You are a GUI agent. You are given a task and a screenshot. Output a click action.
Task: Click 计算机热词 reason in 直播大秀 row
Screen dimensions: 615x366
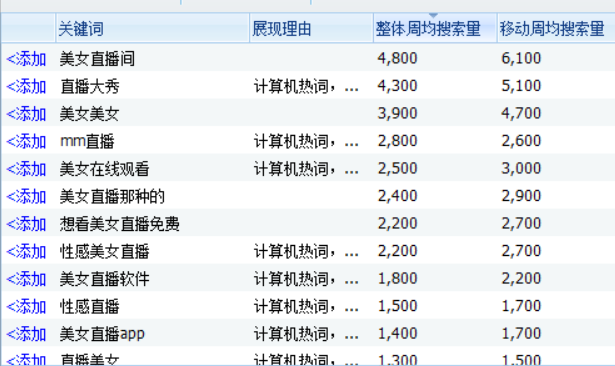pos(306,87)
